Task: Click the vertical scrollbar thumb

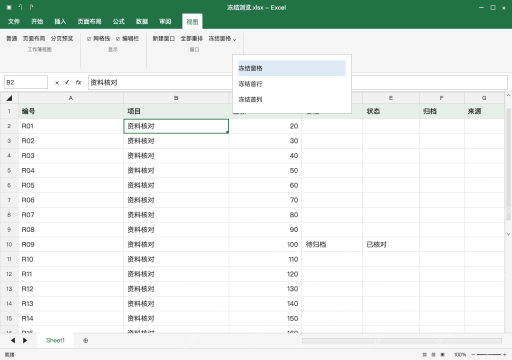Action: 508,164
